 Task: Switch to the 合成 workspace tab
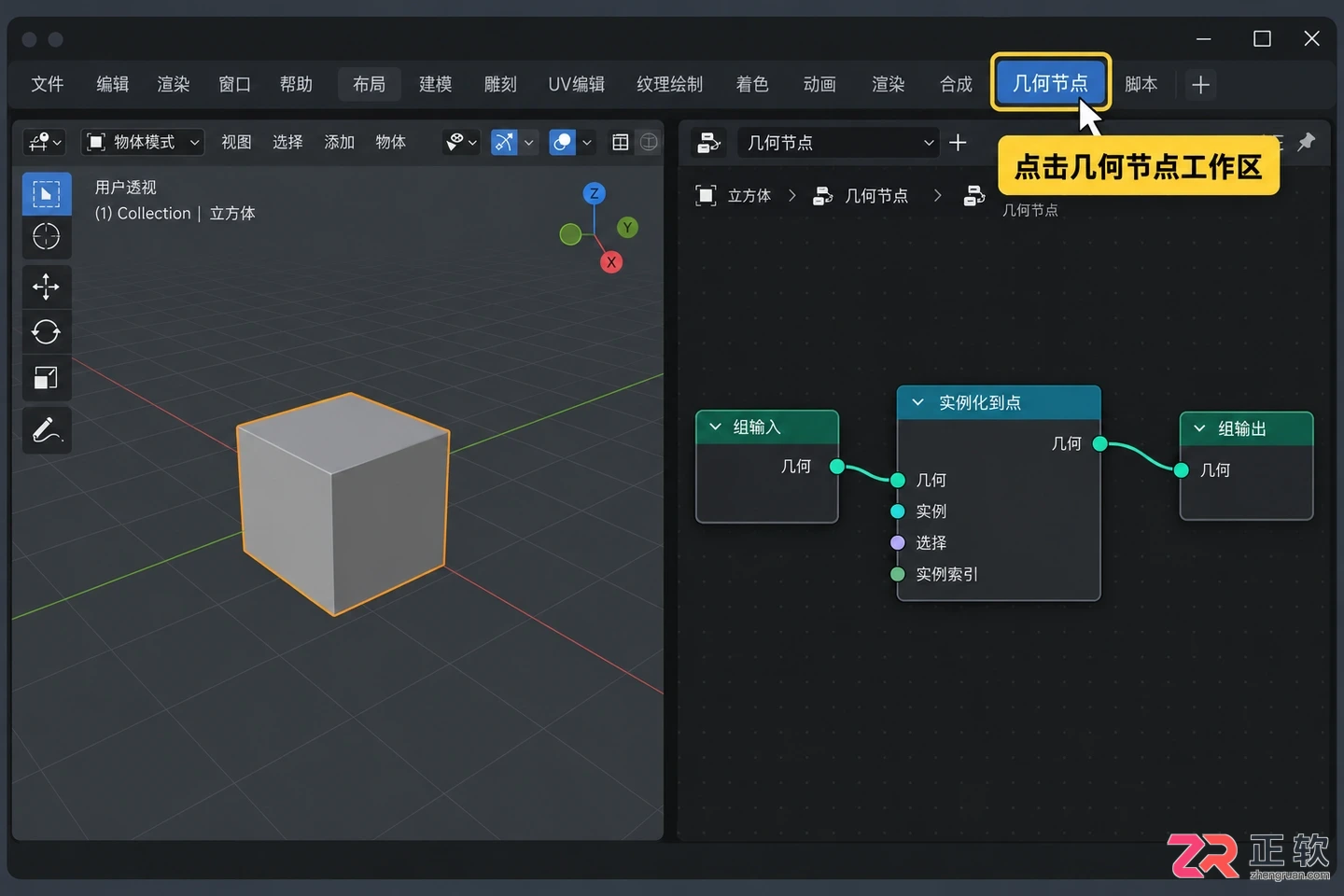pyautogui.click(x=957, y=84)
